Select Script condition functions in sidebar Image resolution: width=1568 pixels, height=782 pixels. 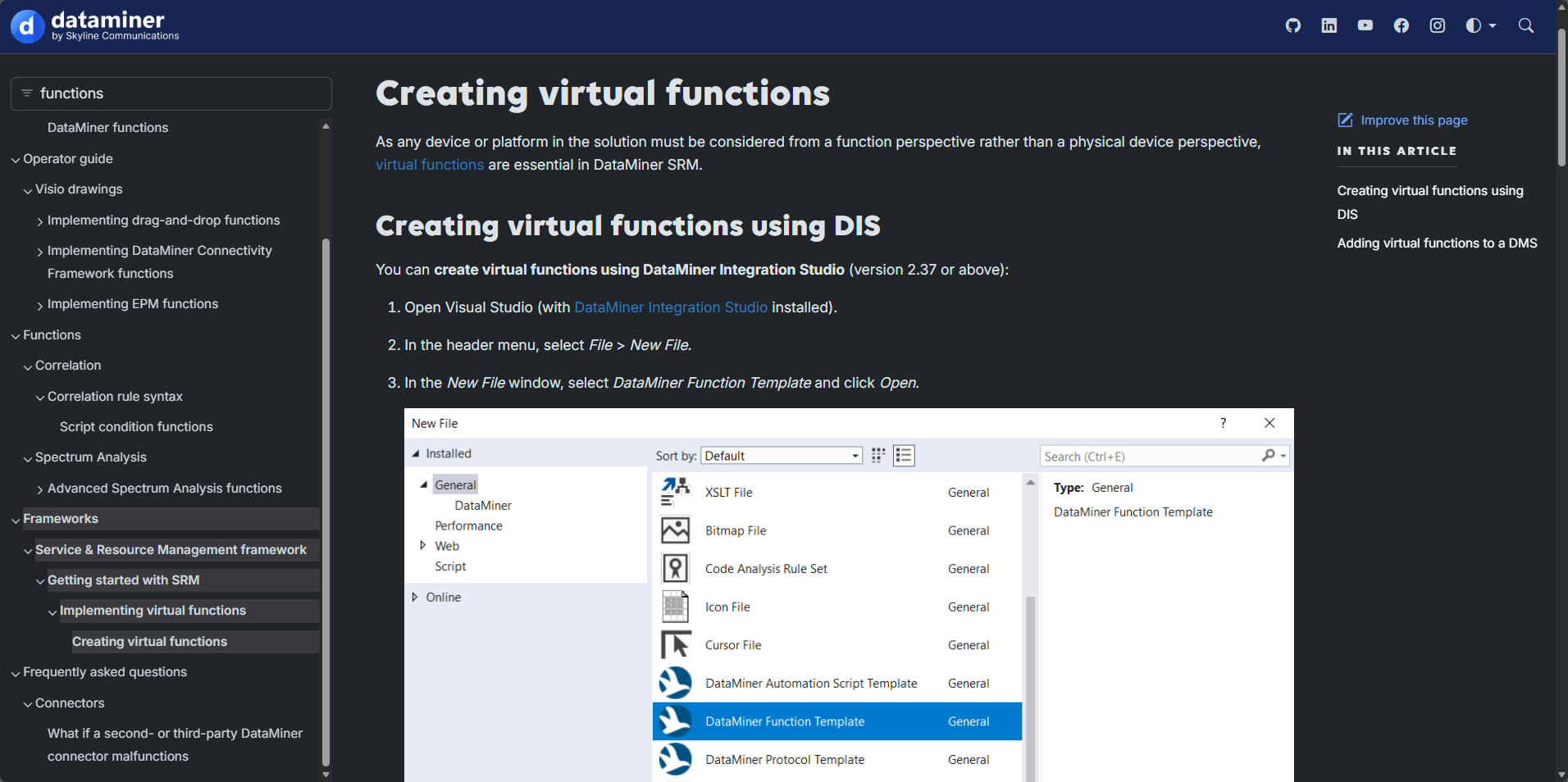136,427
